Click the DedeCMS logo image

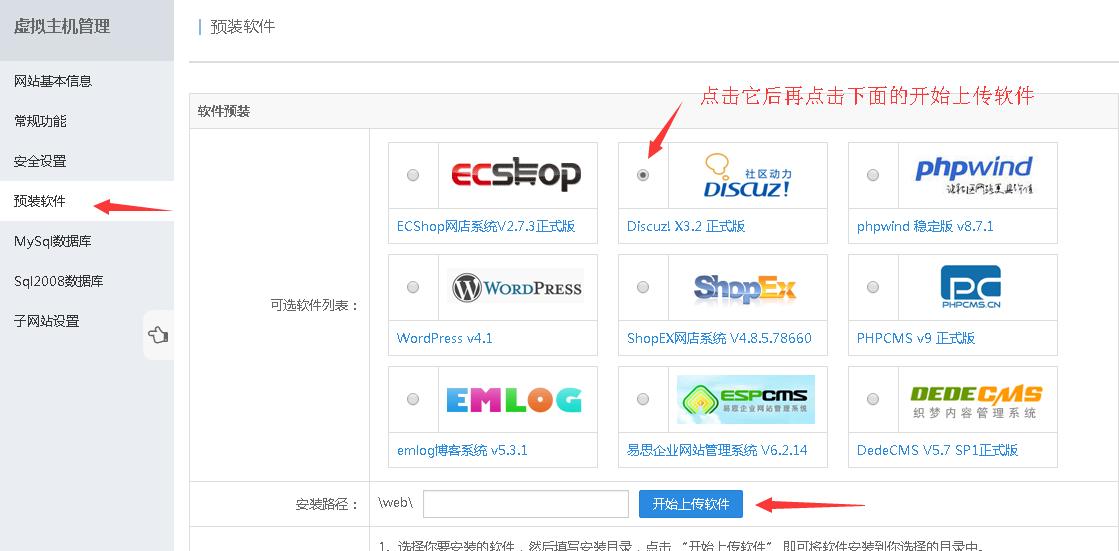coord(976,400)
